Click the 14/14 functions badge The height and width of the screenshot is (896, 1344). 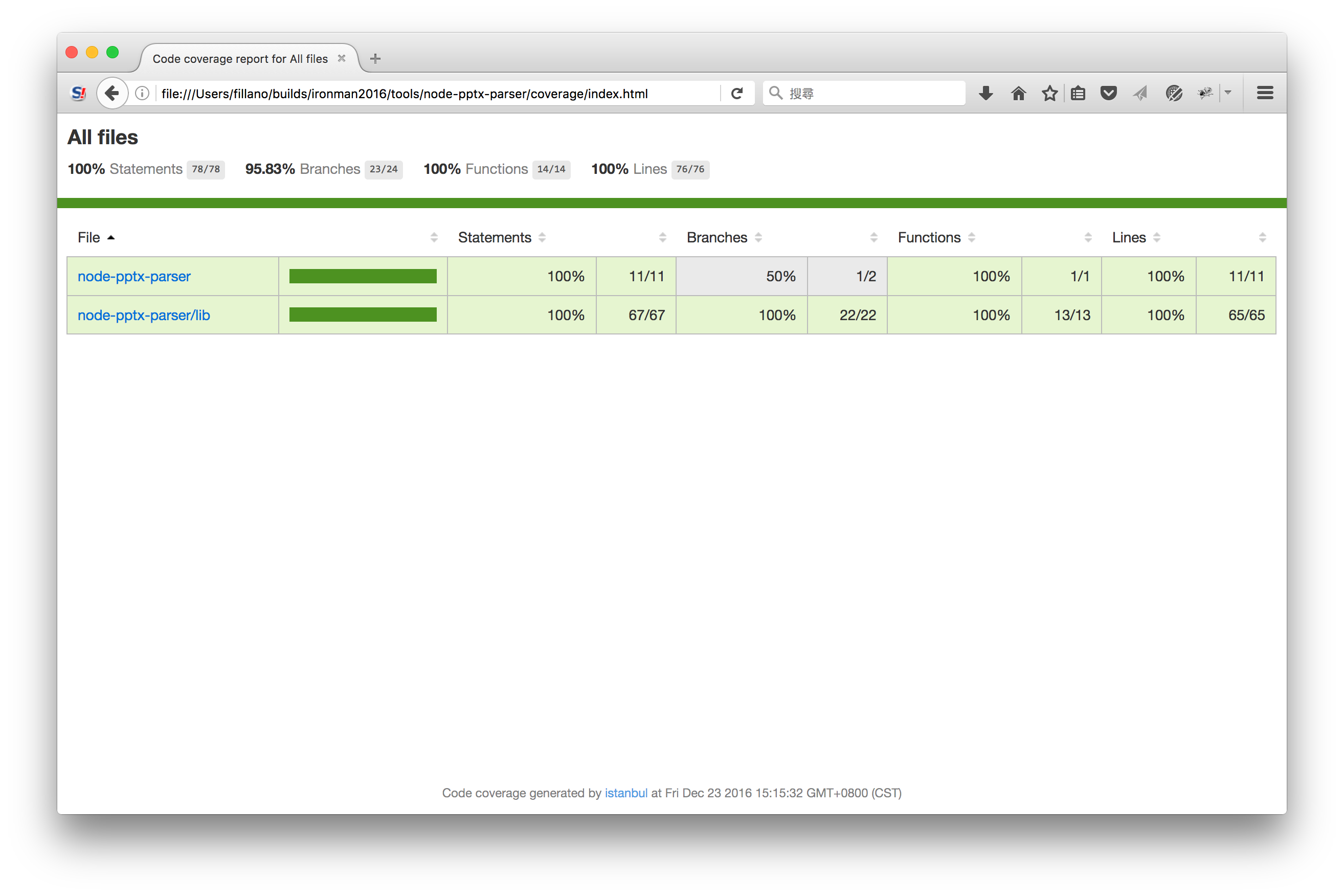(x=551, y=169)
